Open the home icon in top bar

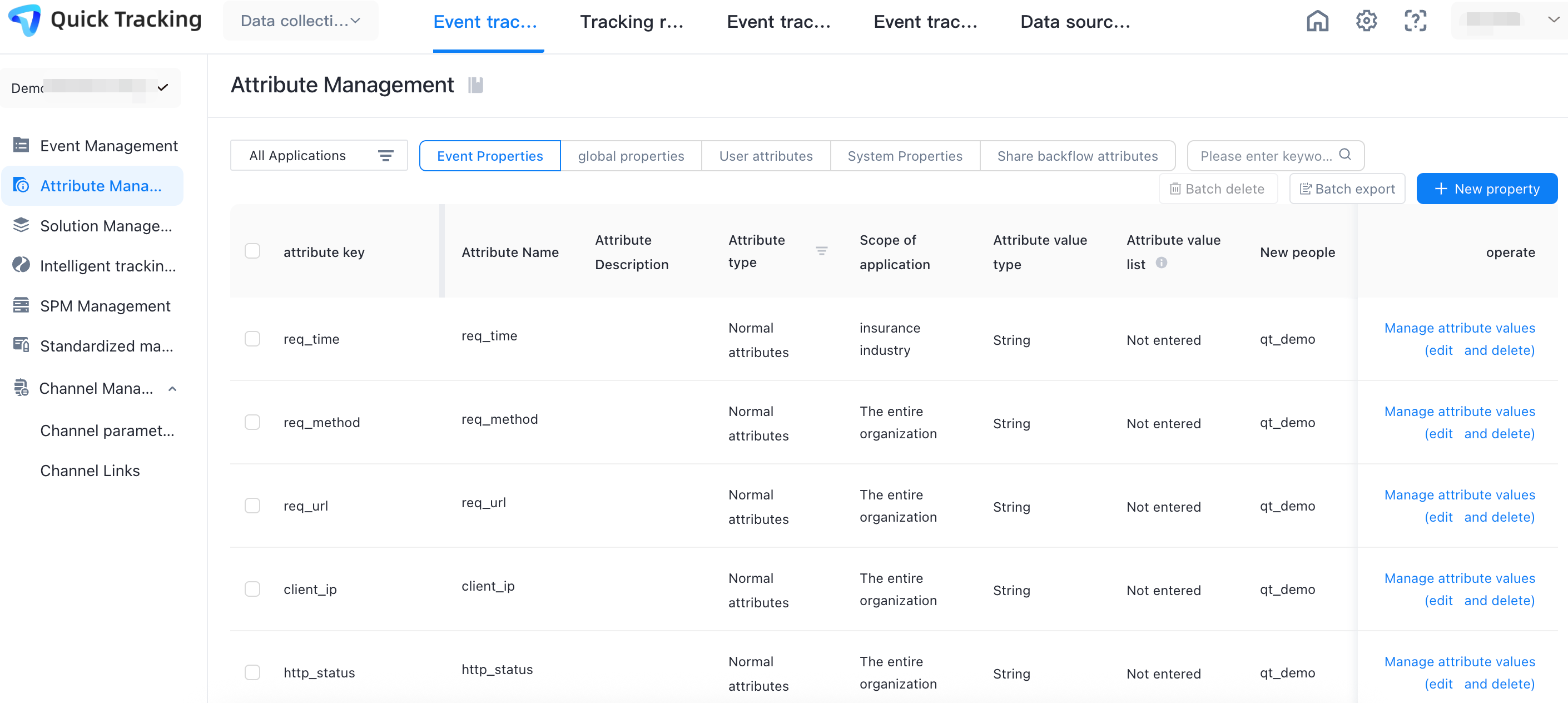(x=1317, y=21)
